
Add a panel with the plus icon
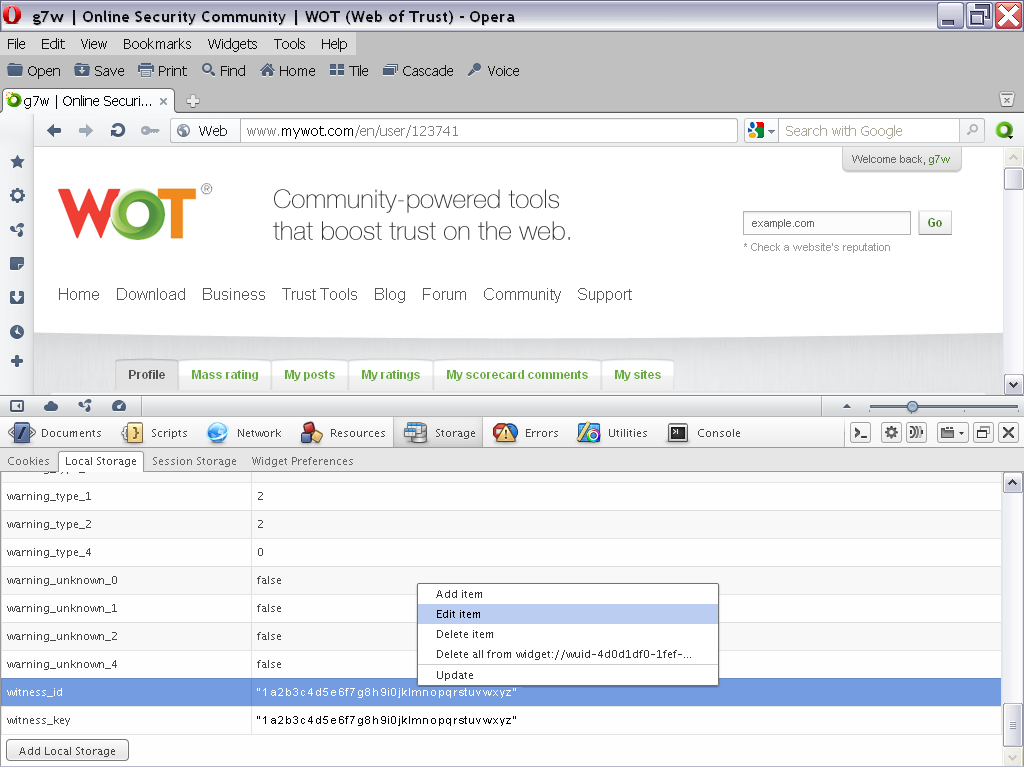tap(17, 361)
